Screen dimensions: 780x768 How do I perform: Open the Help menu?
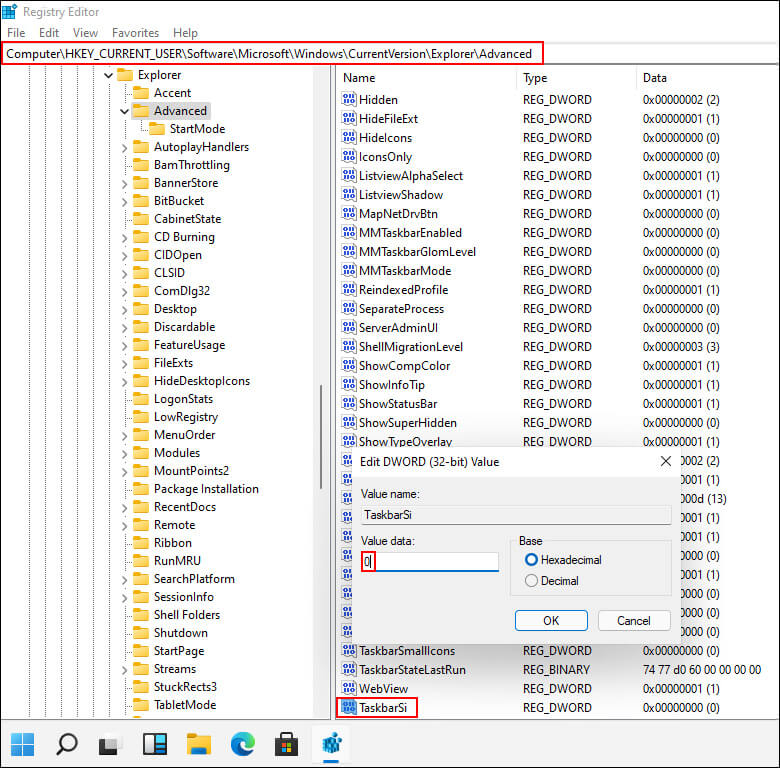(x=185, y=33)
